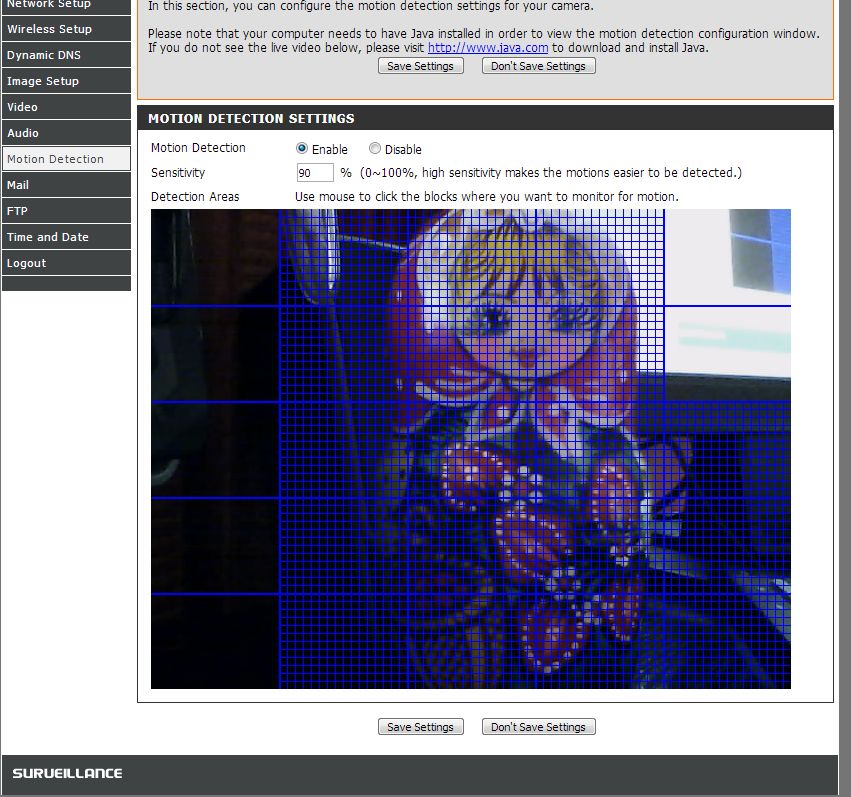Click the top Save Settings button
Viewport: 851px width, 797px height.
tap(421, 66)
